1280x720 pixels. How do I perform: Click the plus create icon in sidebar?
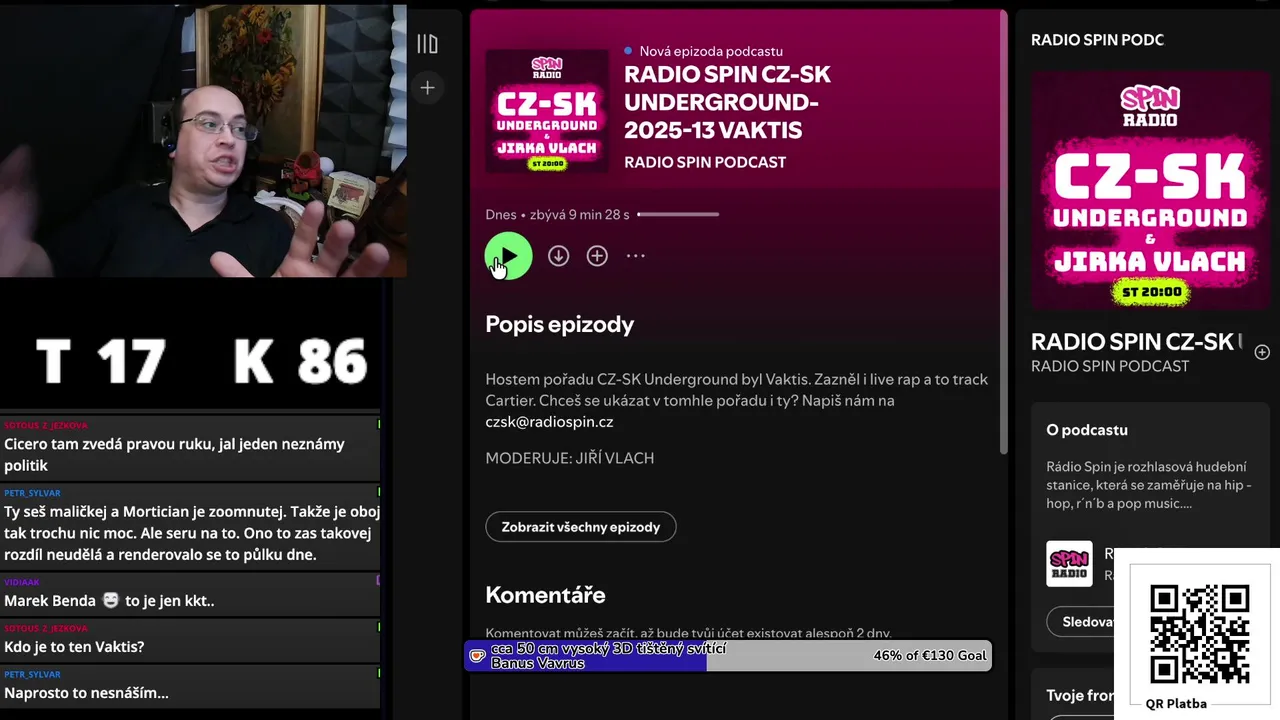(x=427, y=88)
